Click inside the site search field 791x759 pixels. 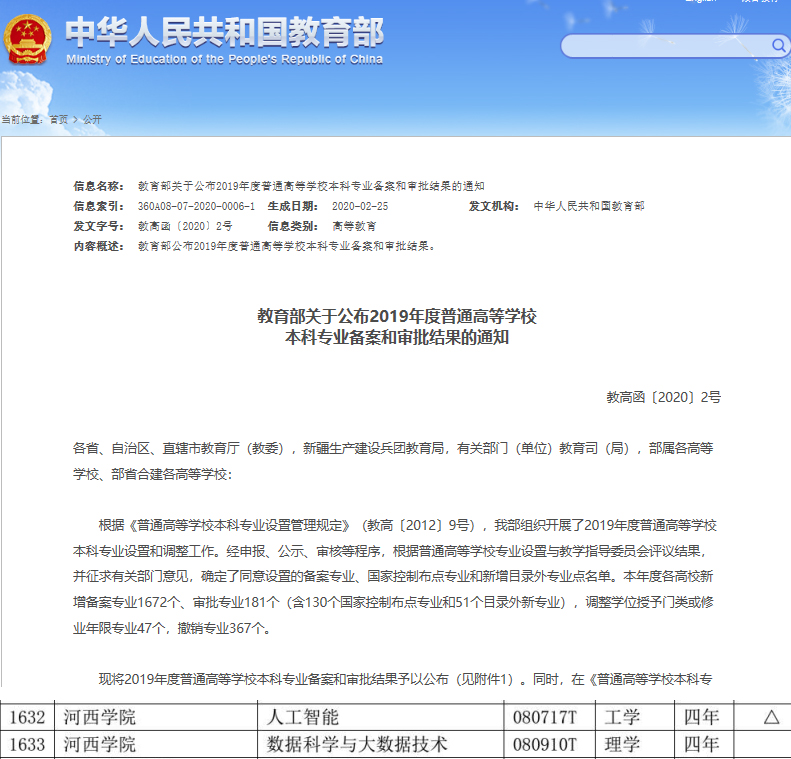tap(666, 46)
